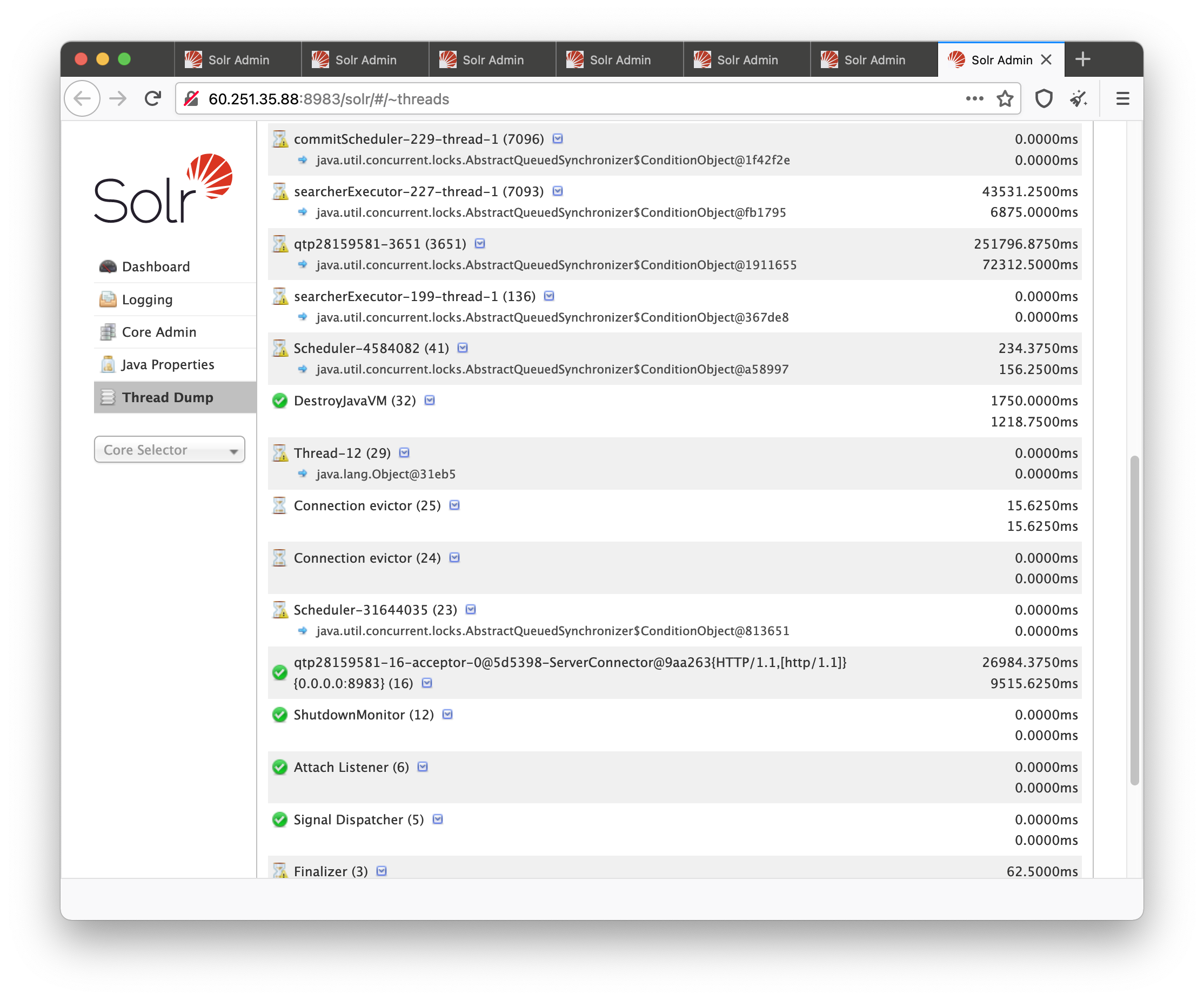Open the browser hamburger menu
The width and height of the screenshot is (1204, 1000).
tap(1122, 98)
